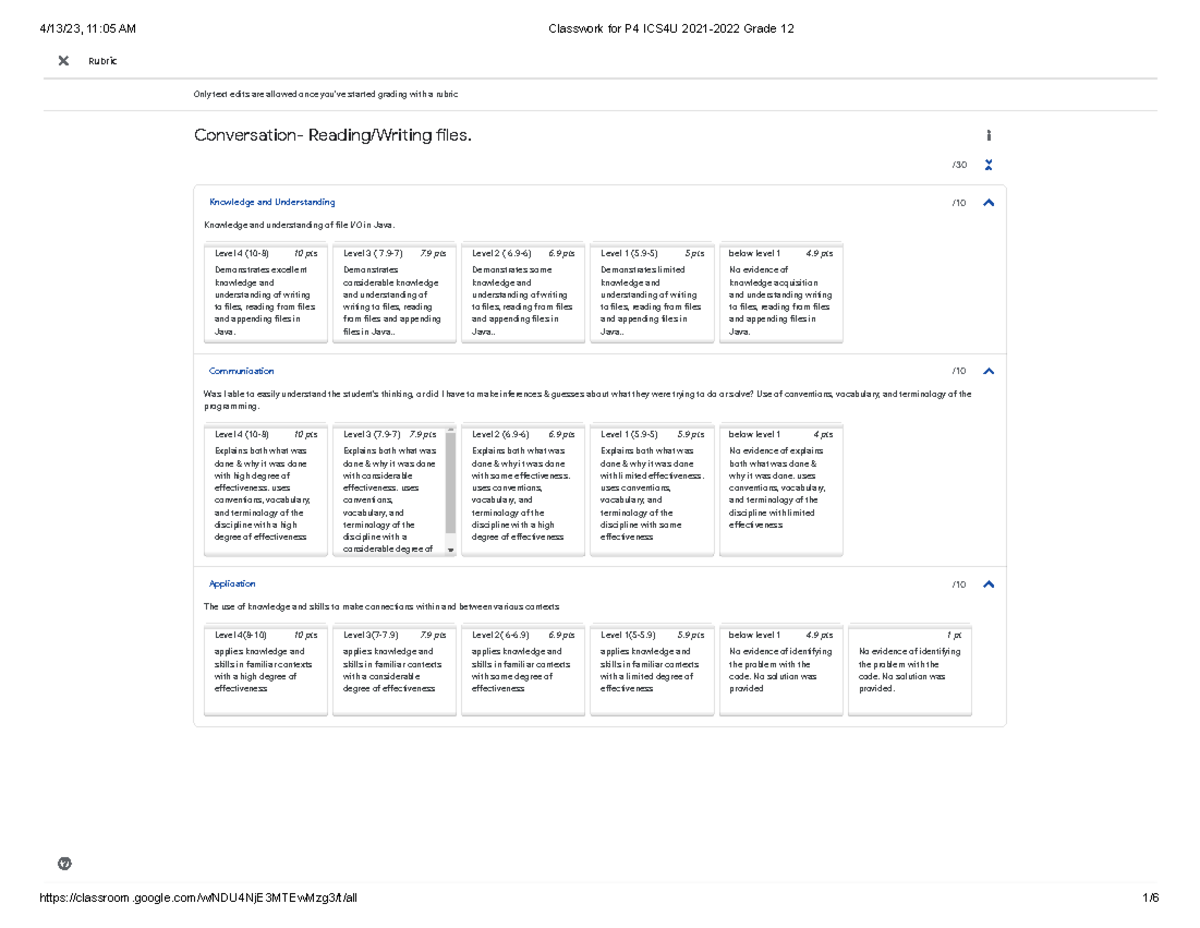Select Level 2 (6.9-6) card under Communication
Screen dimensions: 1200x928
click(523, 490)
